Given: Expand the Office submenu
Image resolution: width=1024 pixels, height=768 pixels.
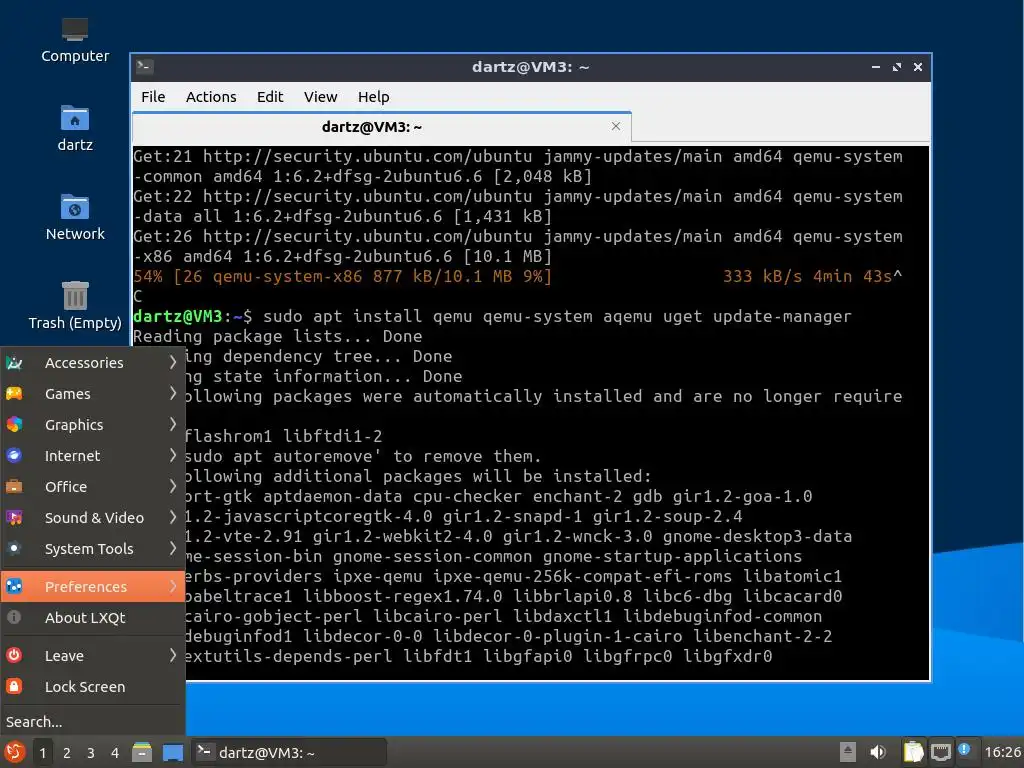Looking at the screenshot, I should tap(92, 487).
